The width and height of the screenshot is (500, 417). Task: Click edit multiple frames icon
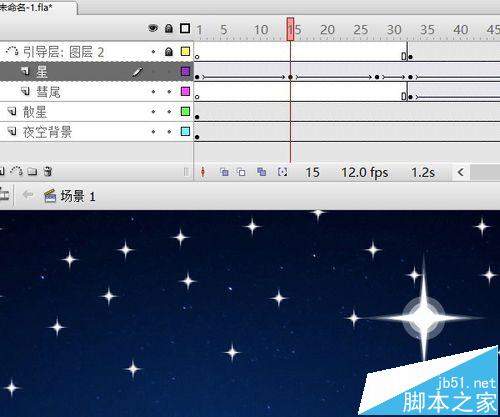click(x=261, y=172)
